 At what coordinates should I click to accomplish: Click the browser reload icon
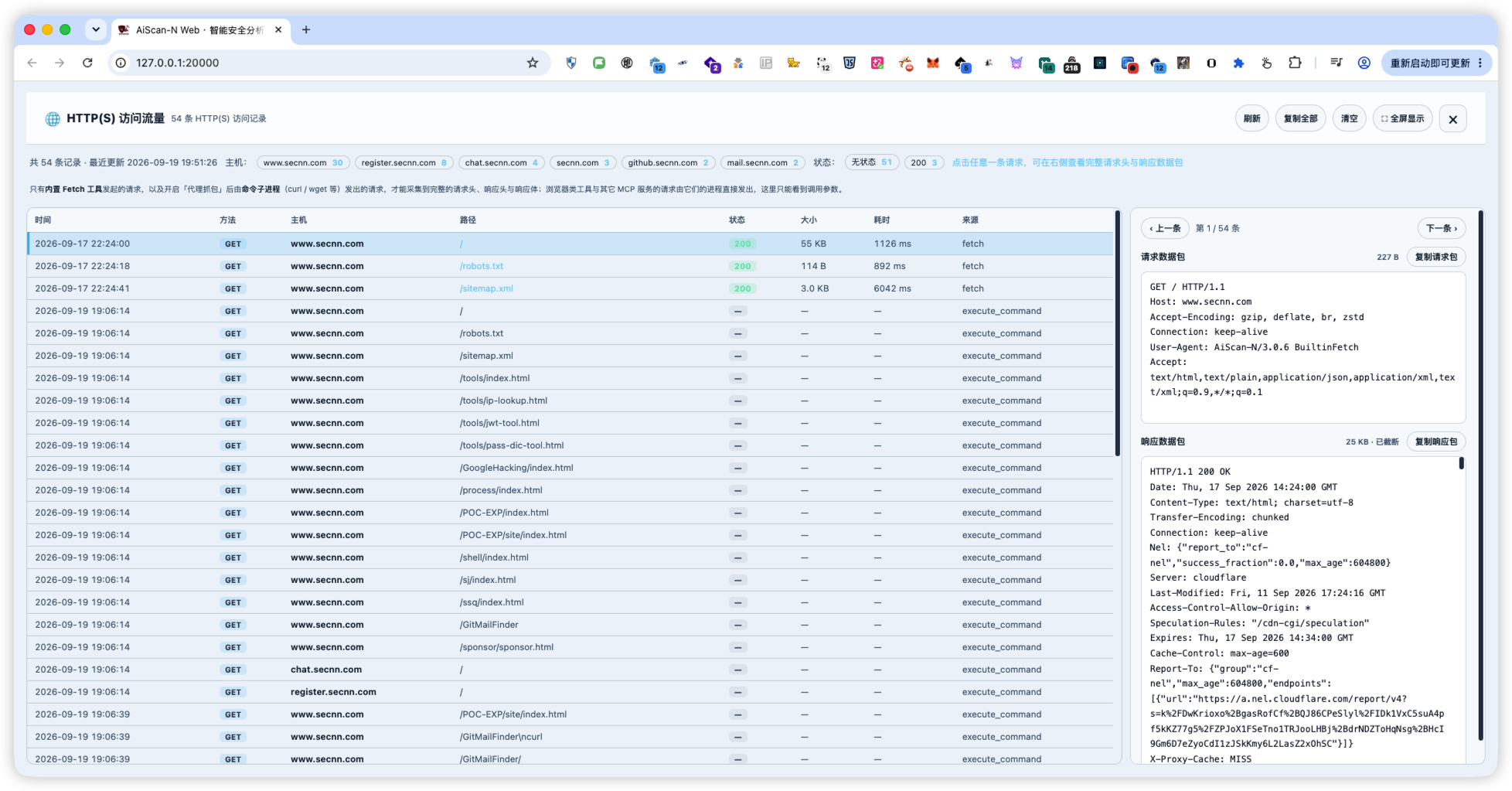click(87, 63)
